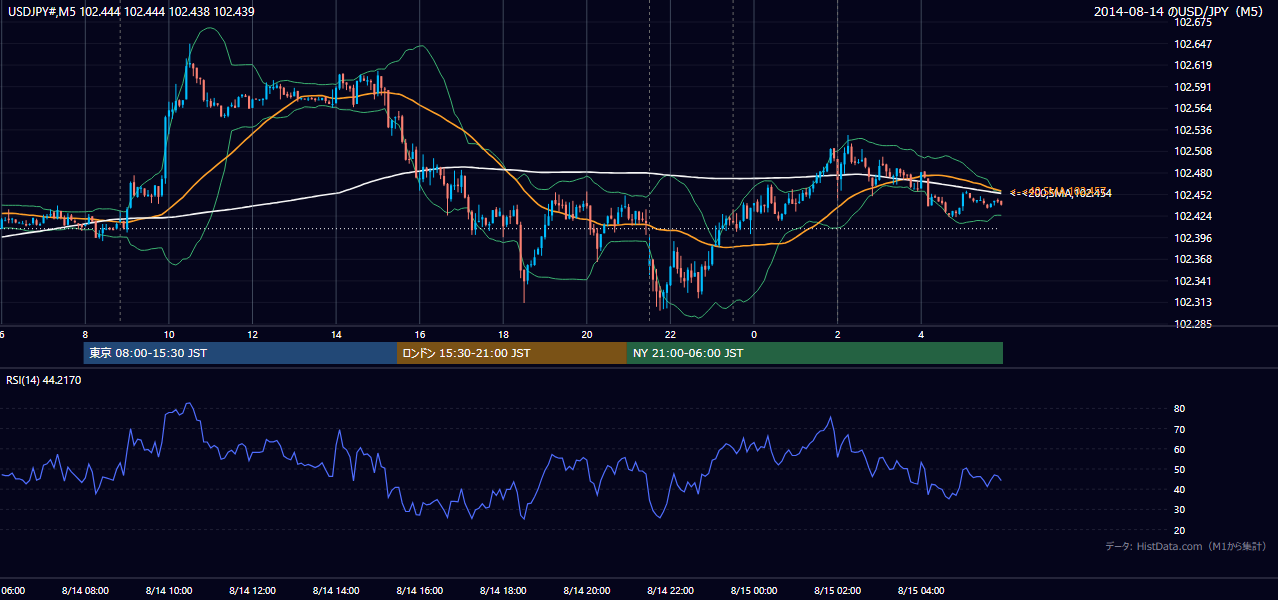Select the ロンドン 15:30-21:00 JST session bar
1278x600 pixels.
[x=512, y=353]
